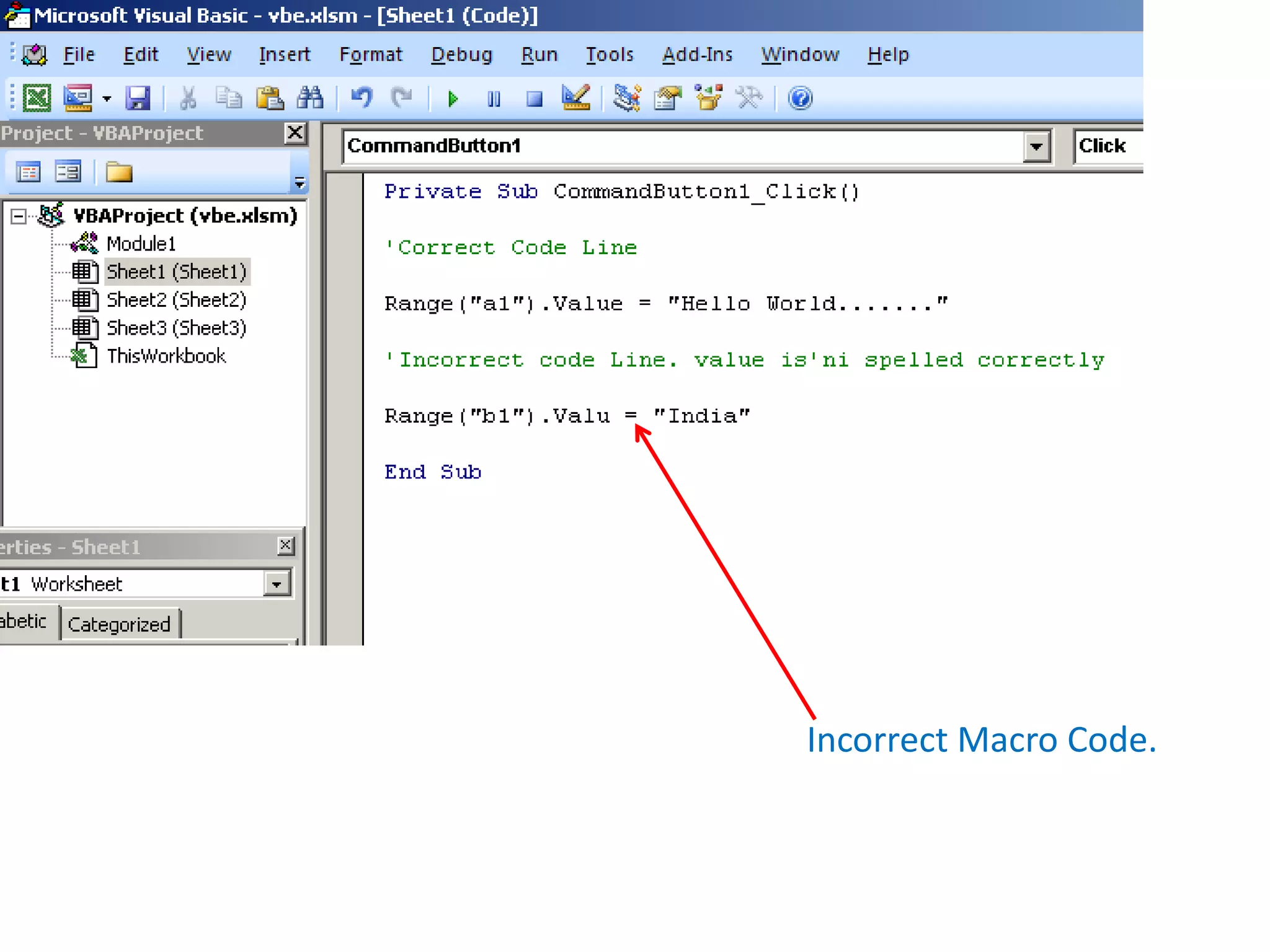
Task: Open Visual Basic Help icon
Action: pyautogui.click(x=800, y=98)
